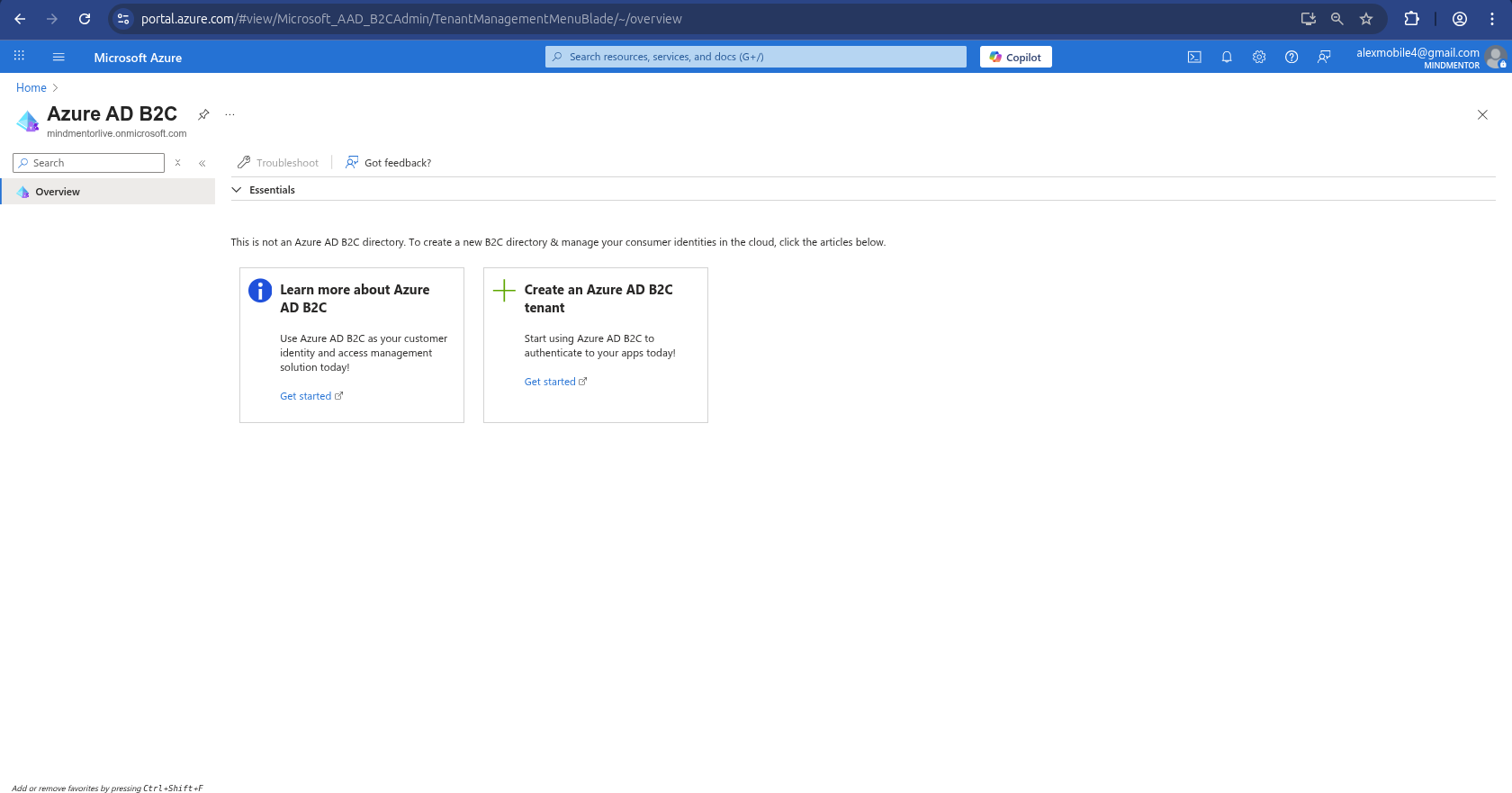
Task: Open the browser profile icon
Action: (x=1460, y=19)
